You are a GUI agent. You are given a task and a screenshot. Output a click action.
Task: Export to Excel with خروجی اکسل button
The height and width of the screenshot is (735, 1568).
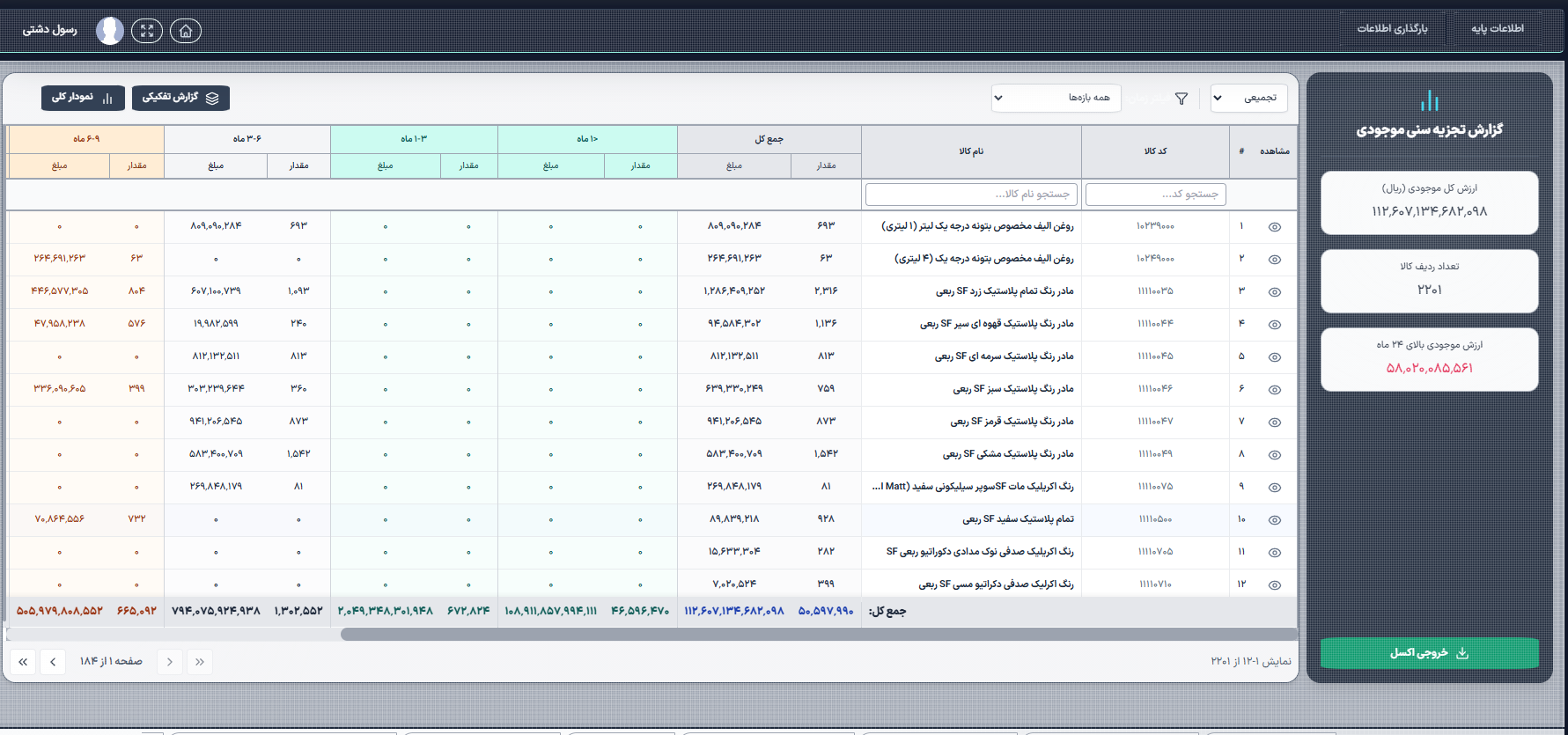point(1429,653)
